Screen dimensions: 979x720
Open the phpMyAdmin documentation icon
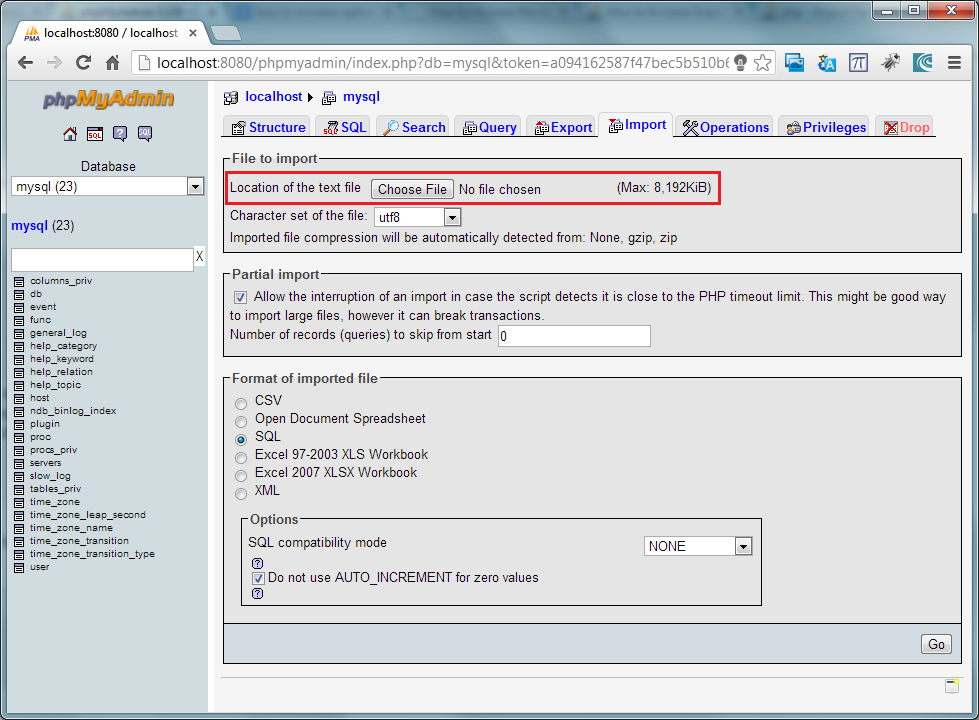tap(120, 134)
